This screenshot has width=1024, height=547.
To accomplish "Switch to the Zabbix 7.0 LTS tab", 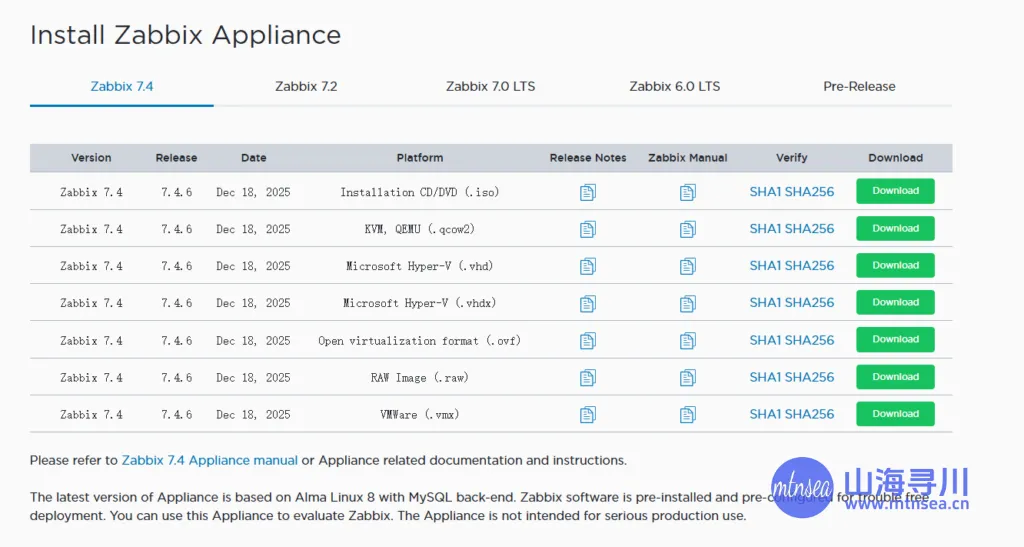I will 490,86.
